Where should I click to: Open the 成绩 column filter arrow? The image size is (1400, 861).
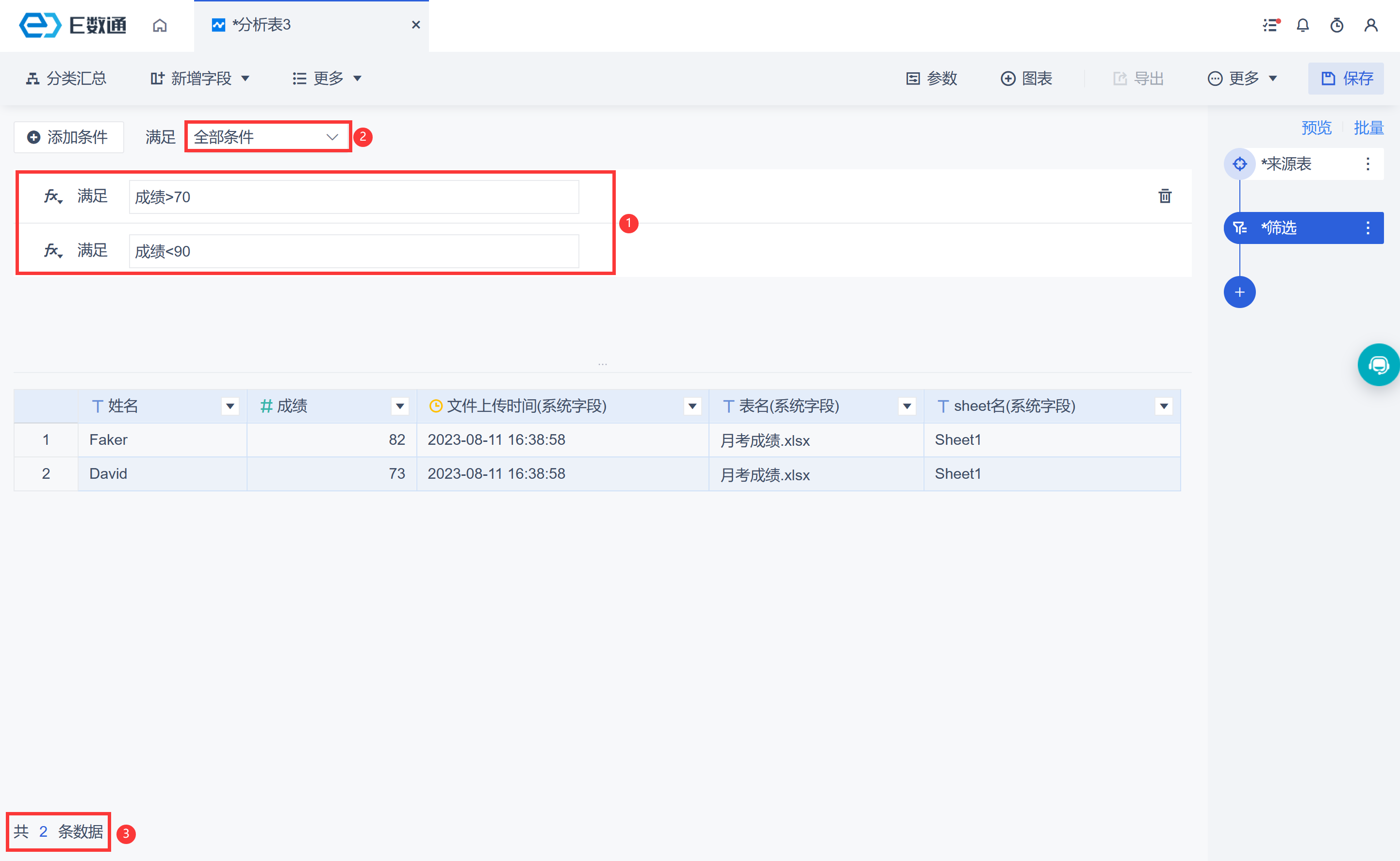point(400,406)
